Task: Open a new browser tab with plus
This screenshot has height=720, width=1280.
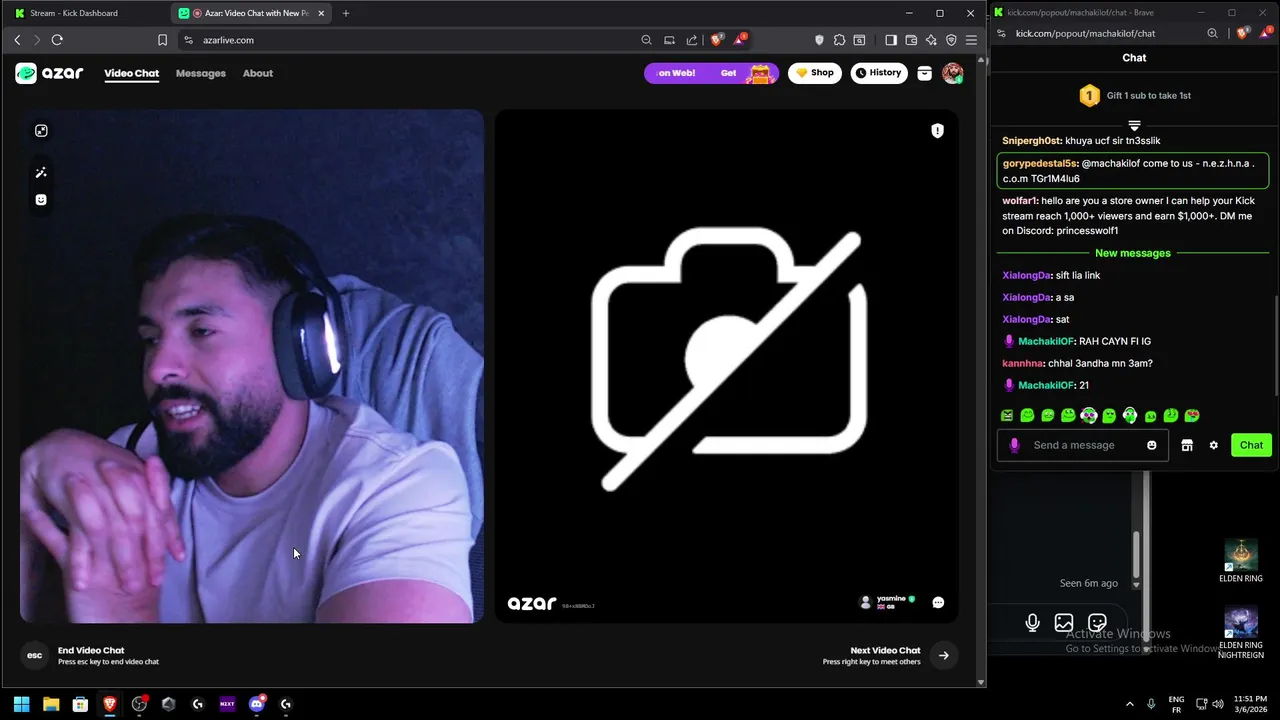Action: (346, 13)
